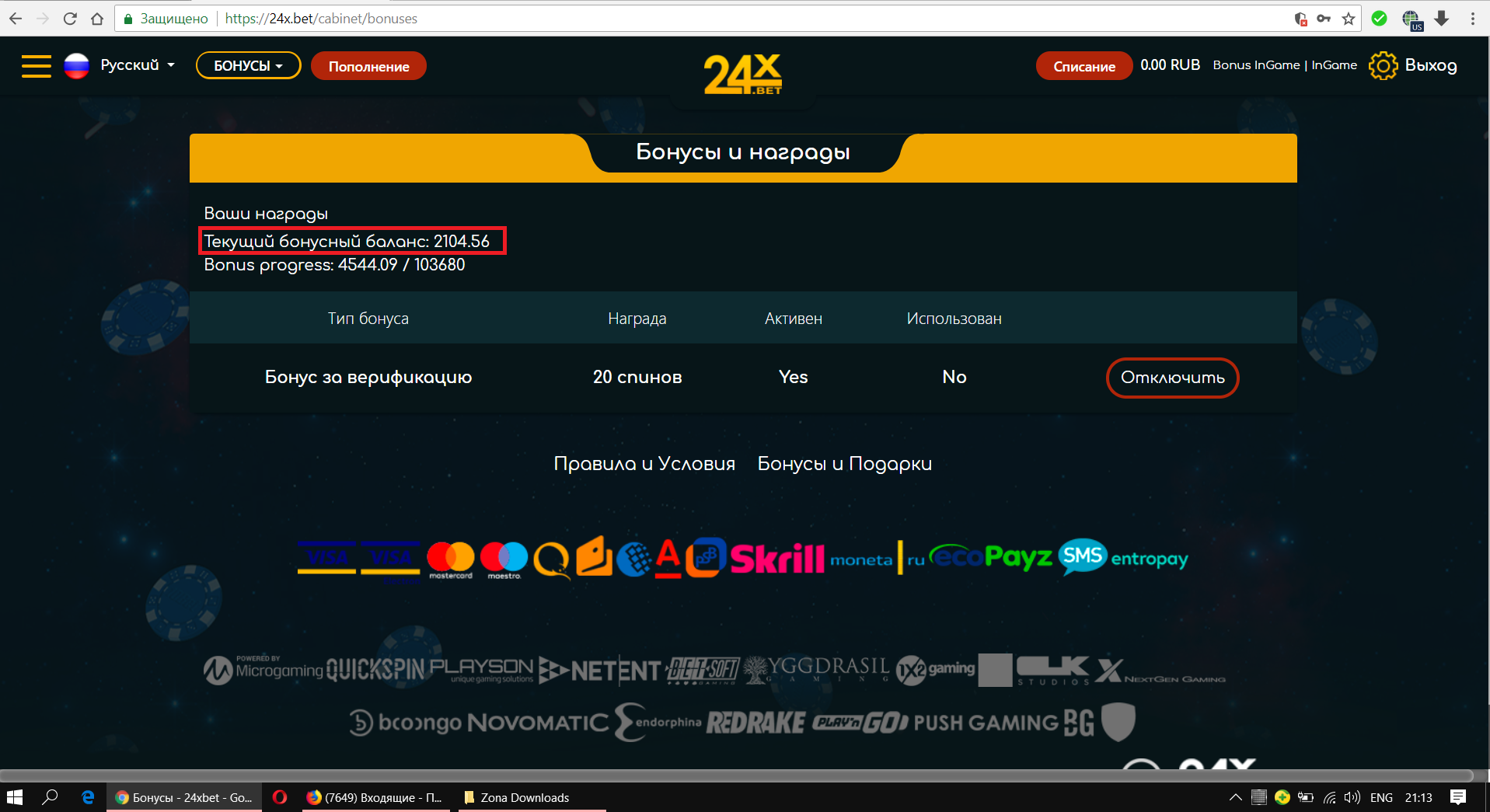Click the browser home icon
1490x812 pixels.
(x=97, y=19)
